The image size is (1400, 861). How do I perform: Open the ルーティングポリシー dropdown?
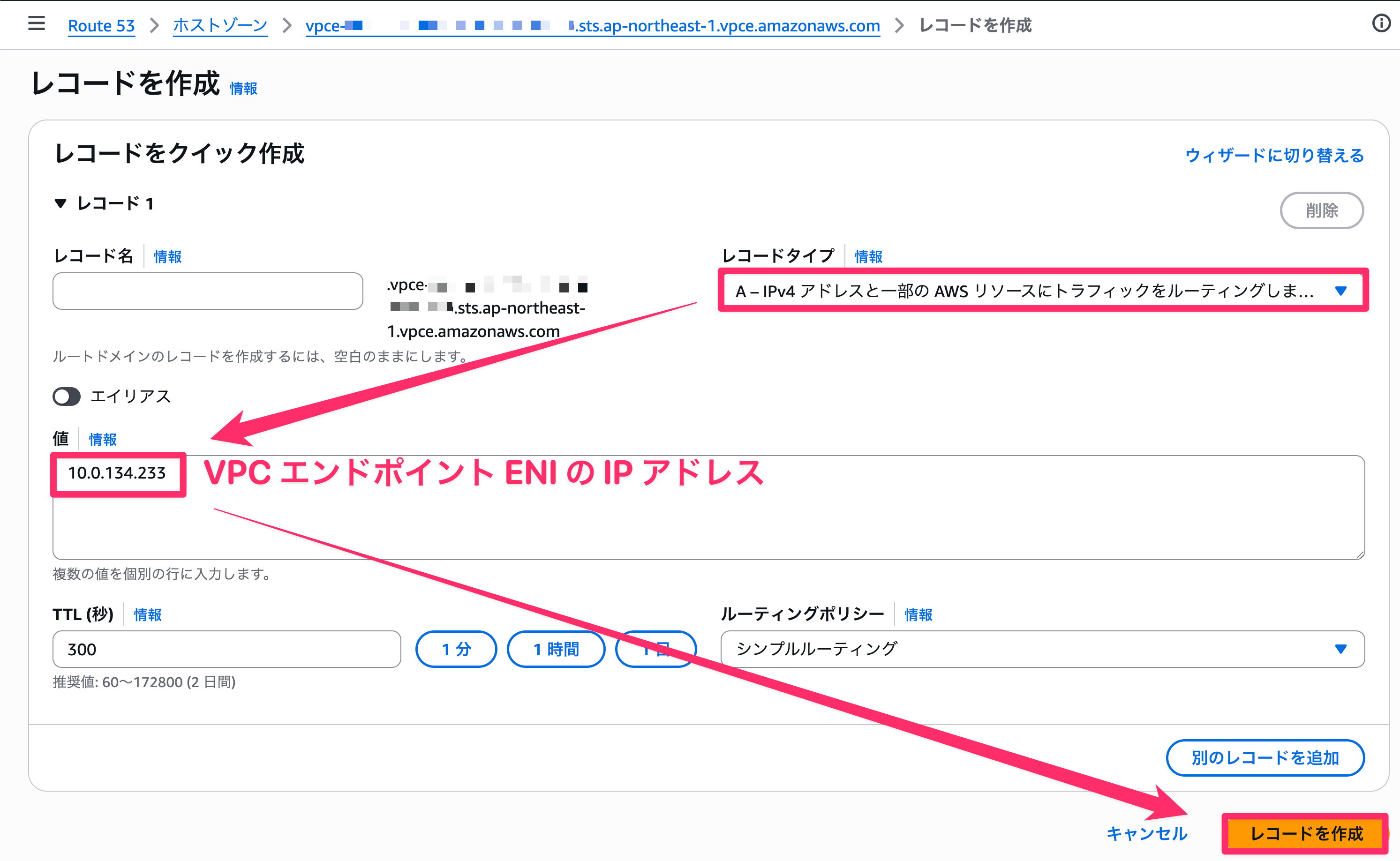[x=1042, y=649]
